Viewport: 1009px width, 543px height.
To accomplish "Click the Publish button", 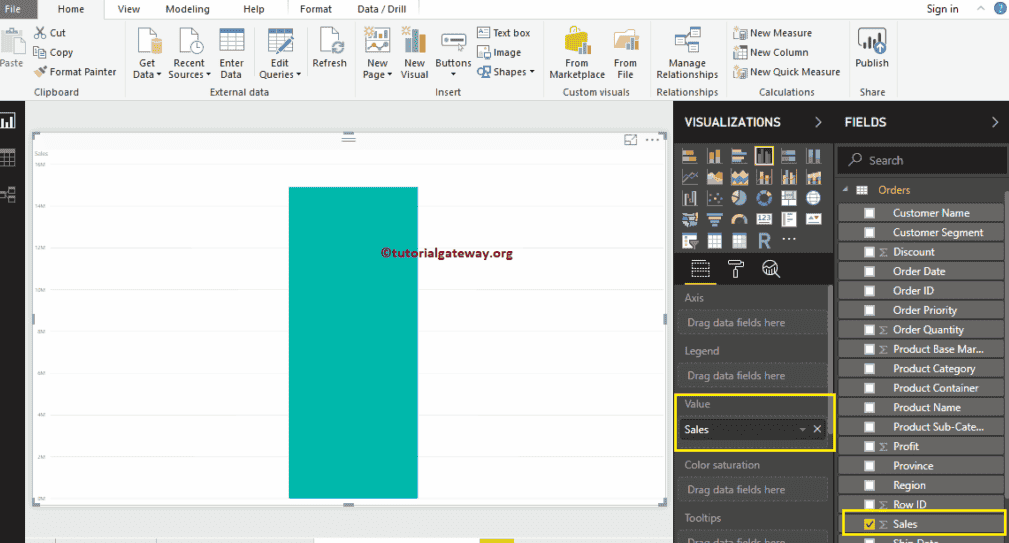I will pos(872,48).
